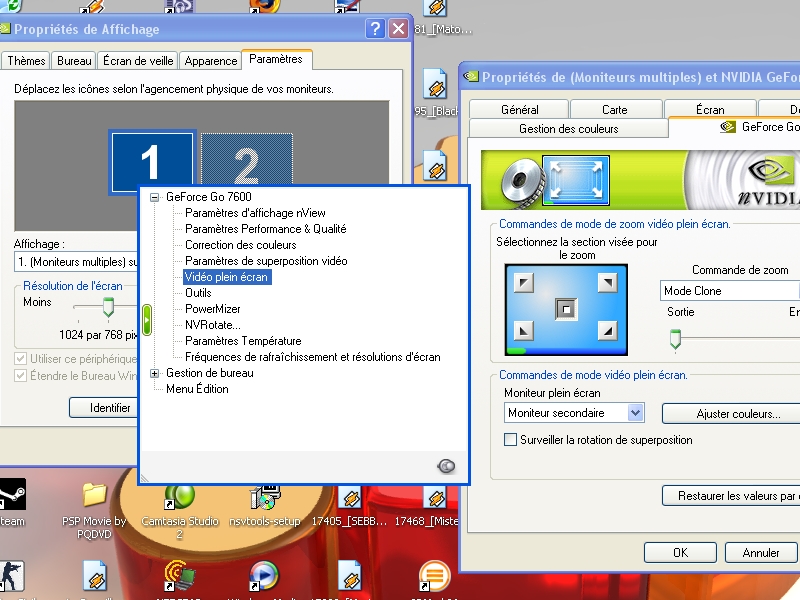Toggle Utiliser ce périphérique checkbox

point(20,359)
